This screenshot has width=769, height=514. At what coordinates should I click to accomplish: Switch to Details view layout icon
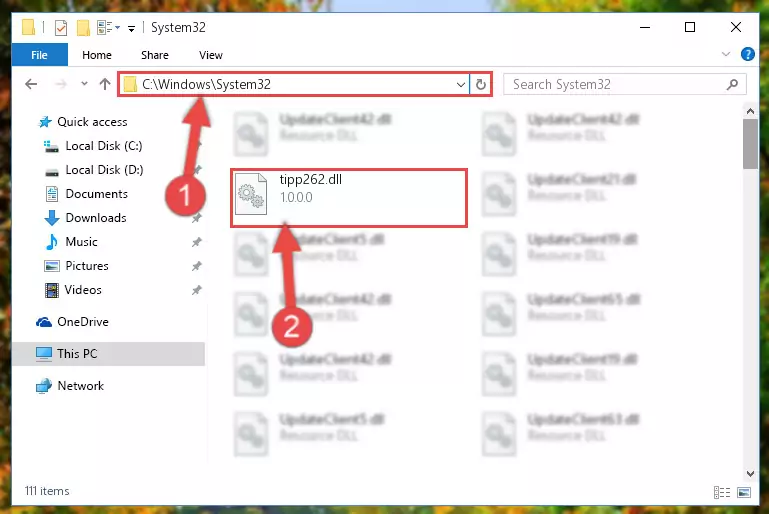coord(722,492)
